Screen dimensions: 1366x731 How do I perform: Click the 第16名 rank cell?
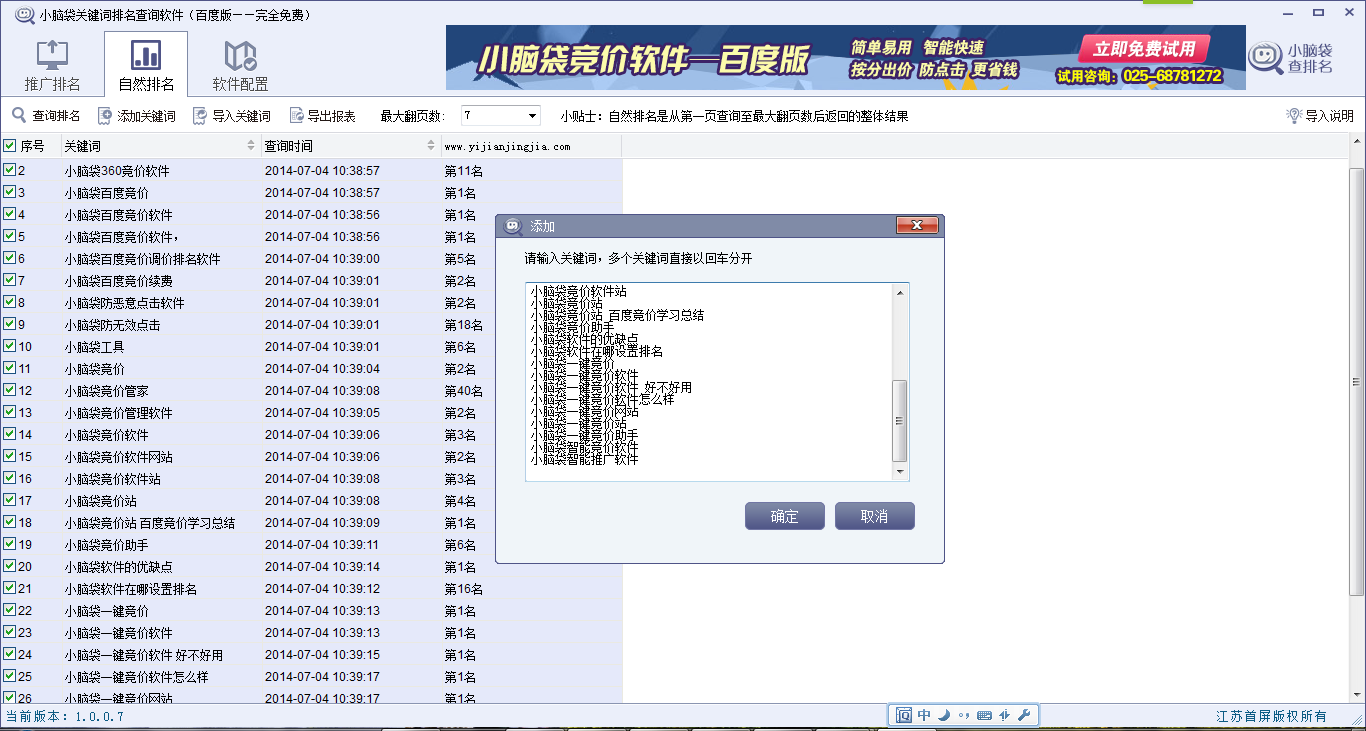pyautogui.click(x=464, y=589)
